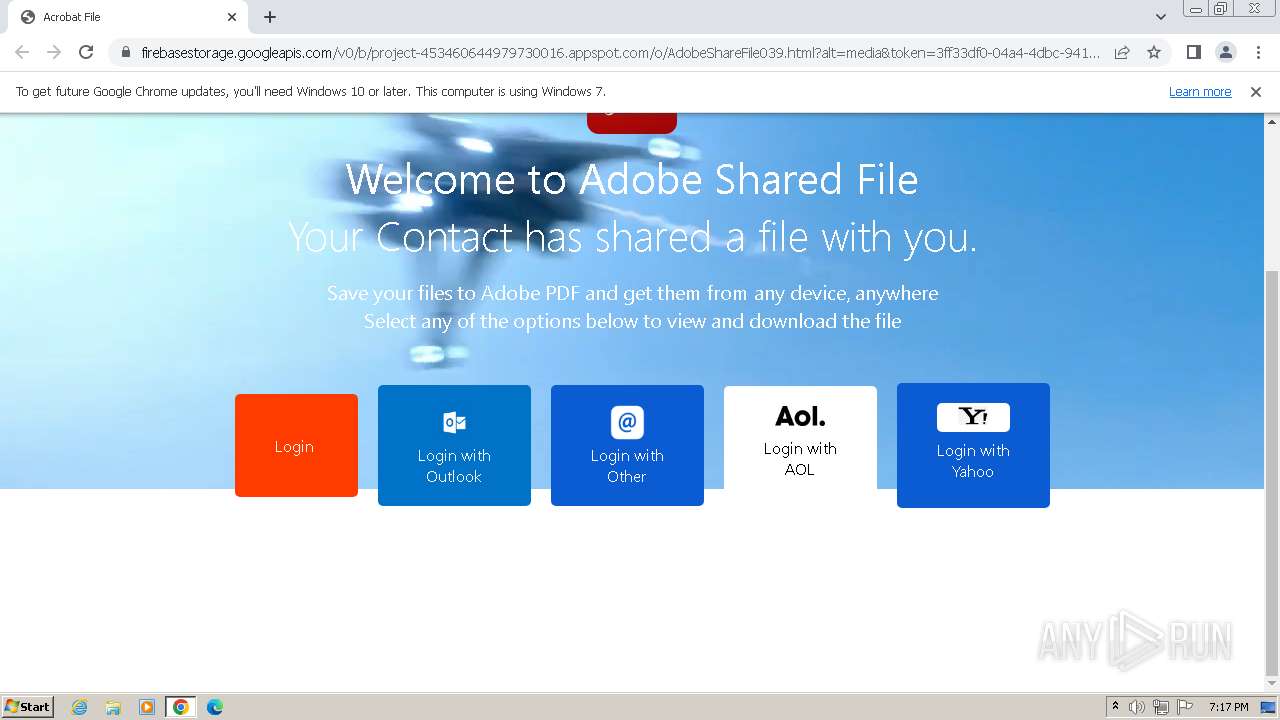This screenshot has height=720, width=1280.
Task: Click the Welcome to Adobe Shared File heading
Action: click(632, 180)
